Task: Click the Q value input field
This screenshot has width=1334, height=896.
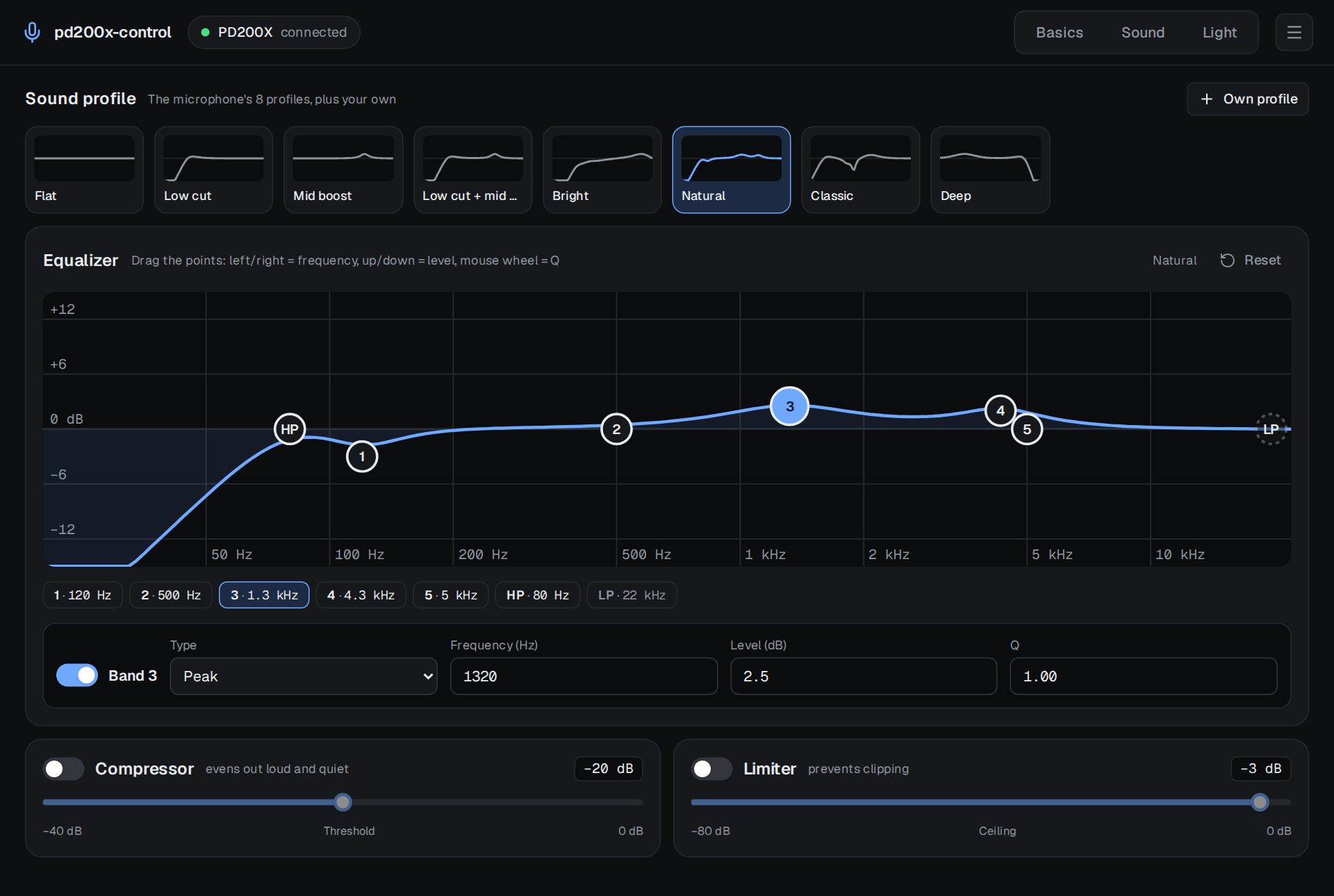Action: click(x=1144, y=677)
